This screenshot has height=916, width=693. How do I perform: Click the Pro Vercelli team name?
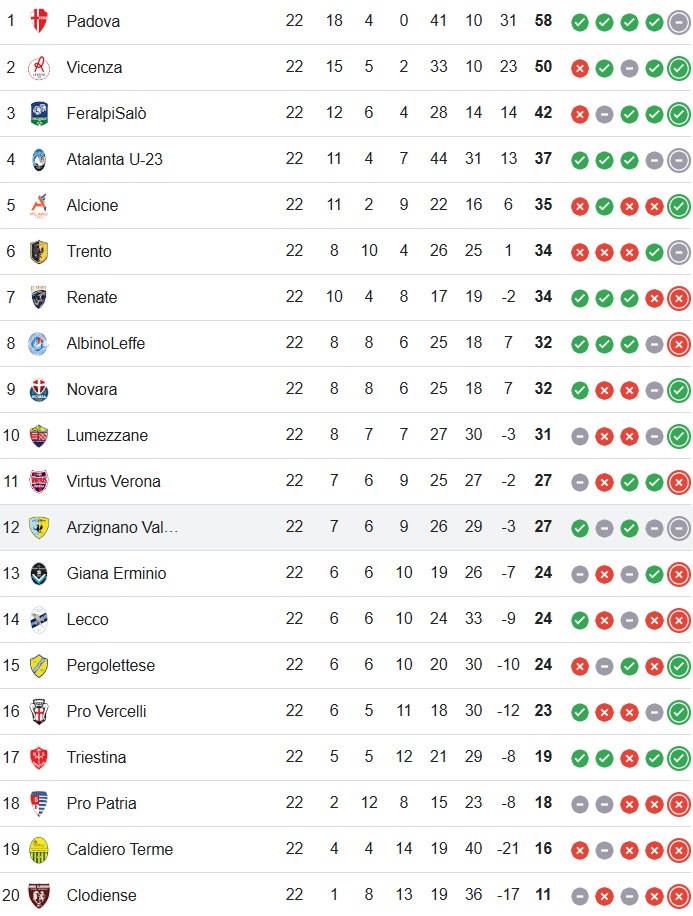coord(106,711)
